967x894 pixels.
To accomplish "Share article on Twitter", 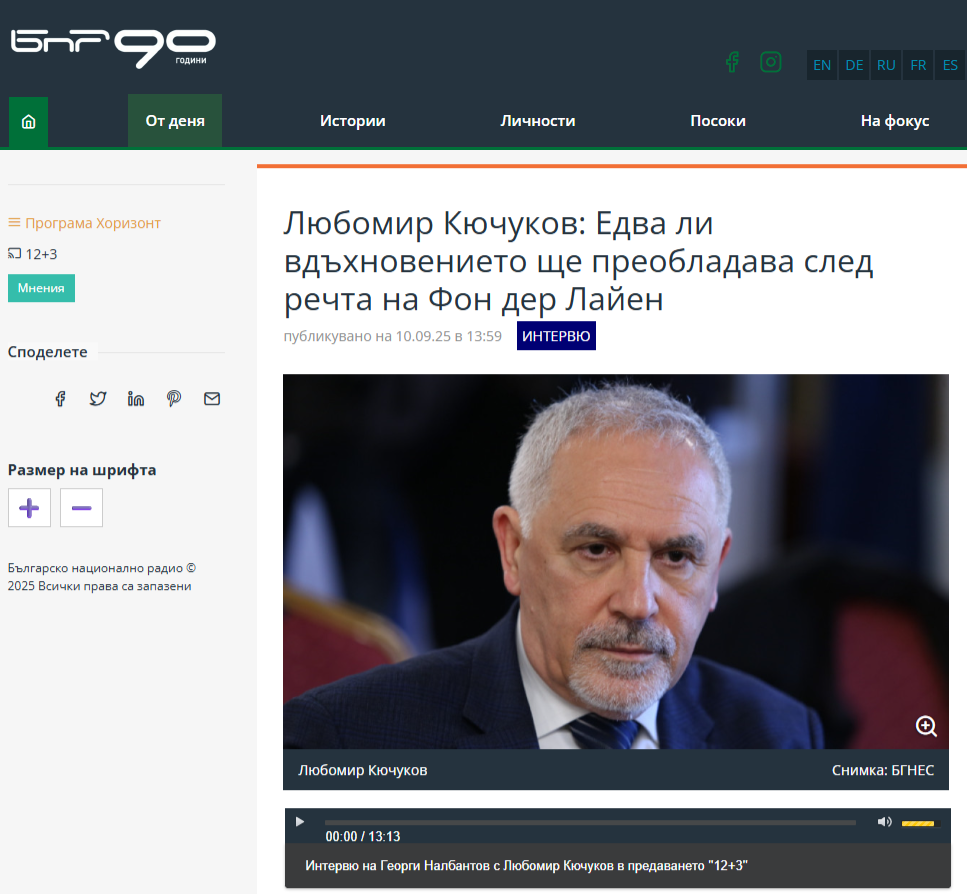I will (x=98, y=399).
